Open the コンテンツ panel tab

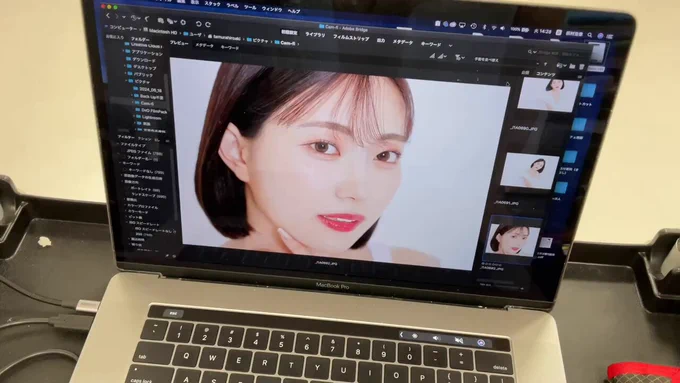pyautogui.click(x=546, y=75)
